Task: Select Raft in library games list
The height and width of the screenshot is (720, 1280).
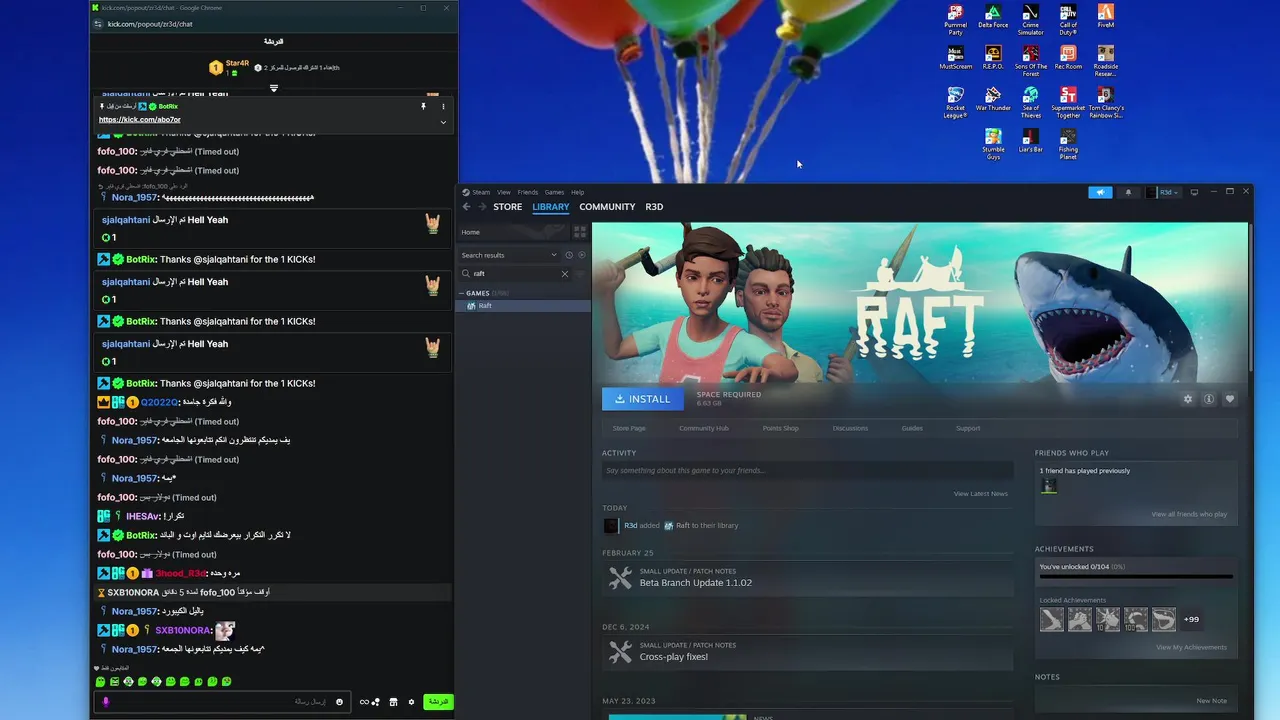Action: pos(524,306)
